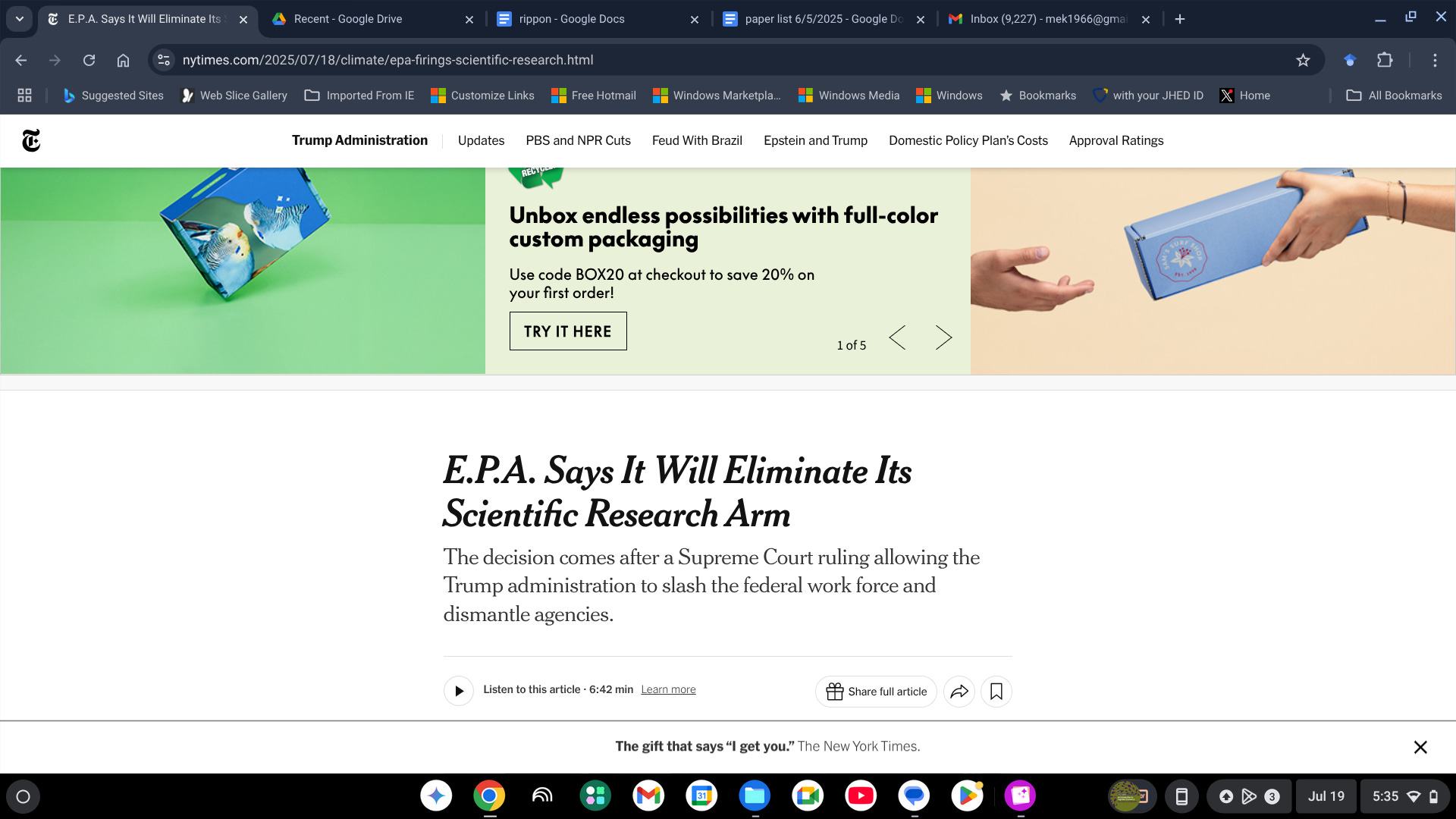Switch to the rippon Google Docs tab
The width and height of the screenshot is (1456, 819).
(x=571, y=19)
